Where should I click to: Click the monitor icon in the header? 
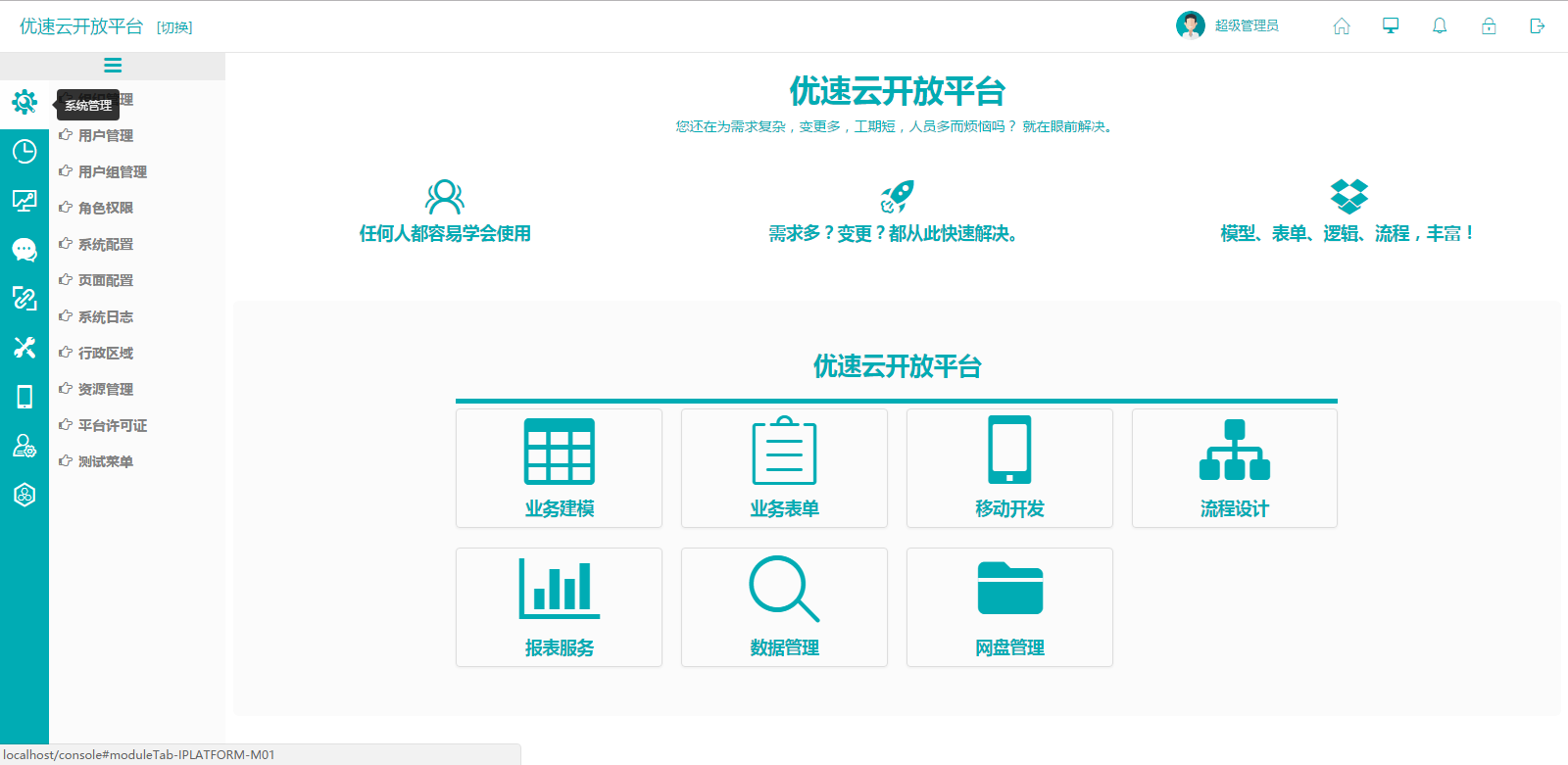1391,26
